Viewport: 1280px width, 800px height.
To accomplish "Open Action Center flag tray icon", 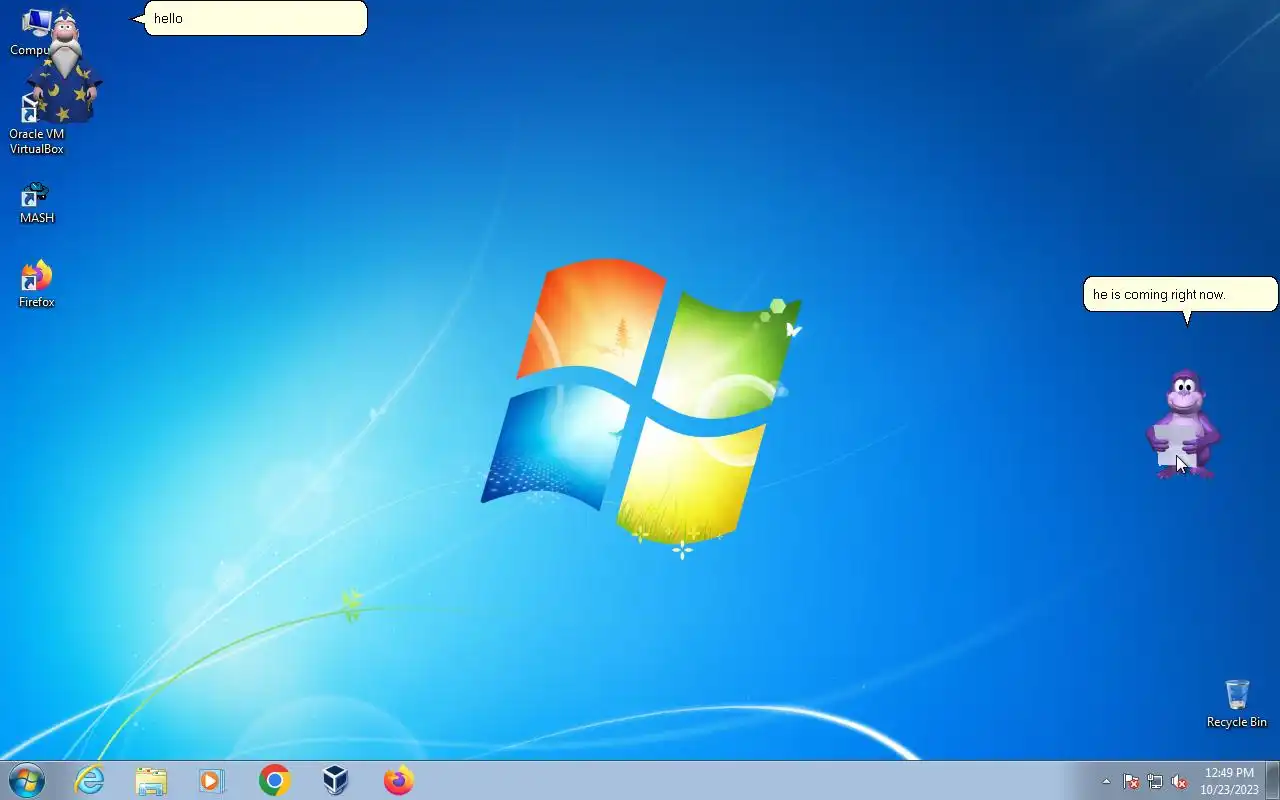I will click(1131, 782).
